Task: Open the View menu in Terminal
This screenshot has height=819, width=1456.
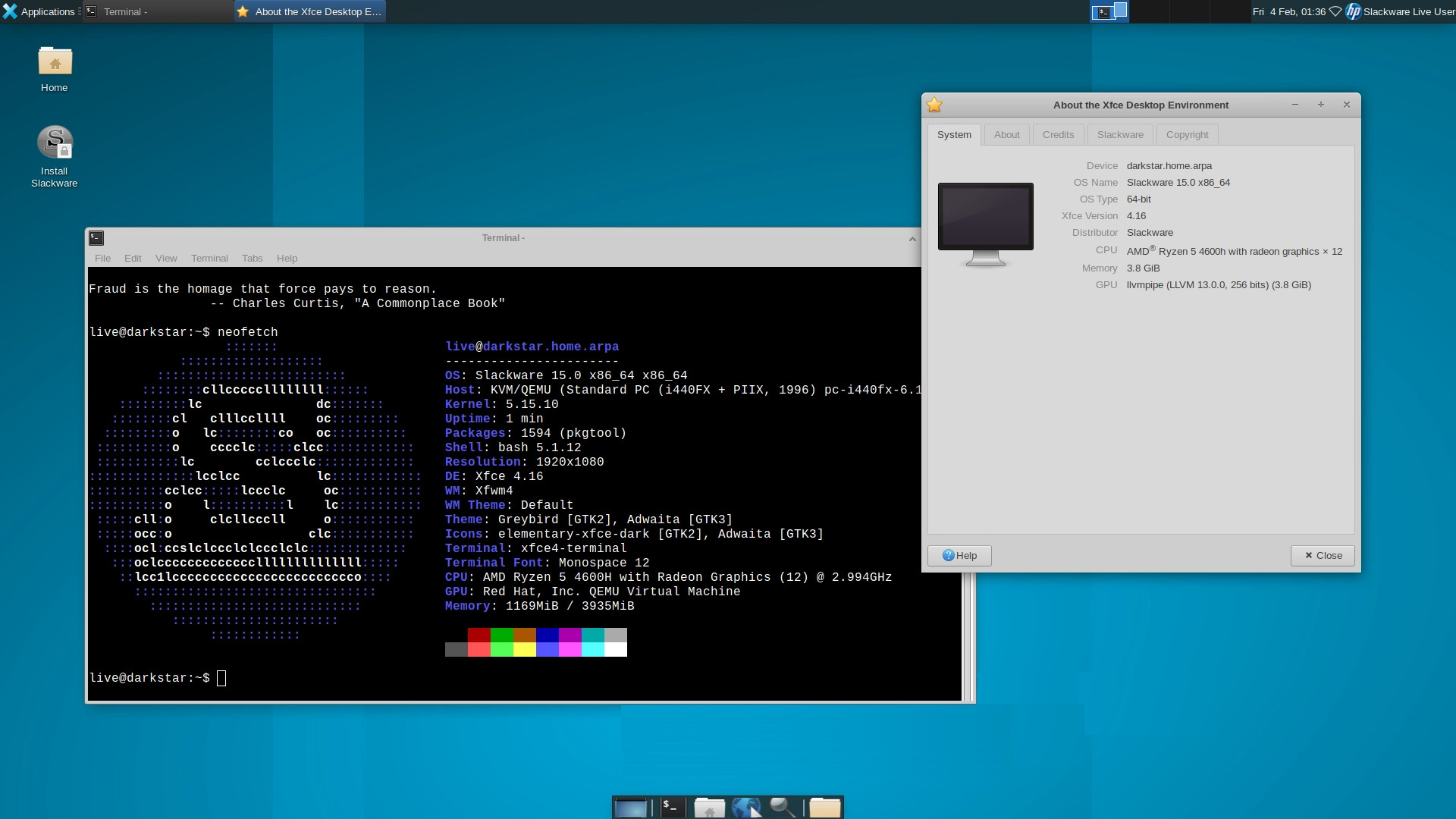Action: [166, 259]
